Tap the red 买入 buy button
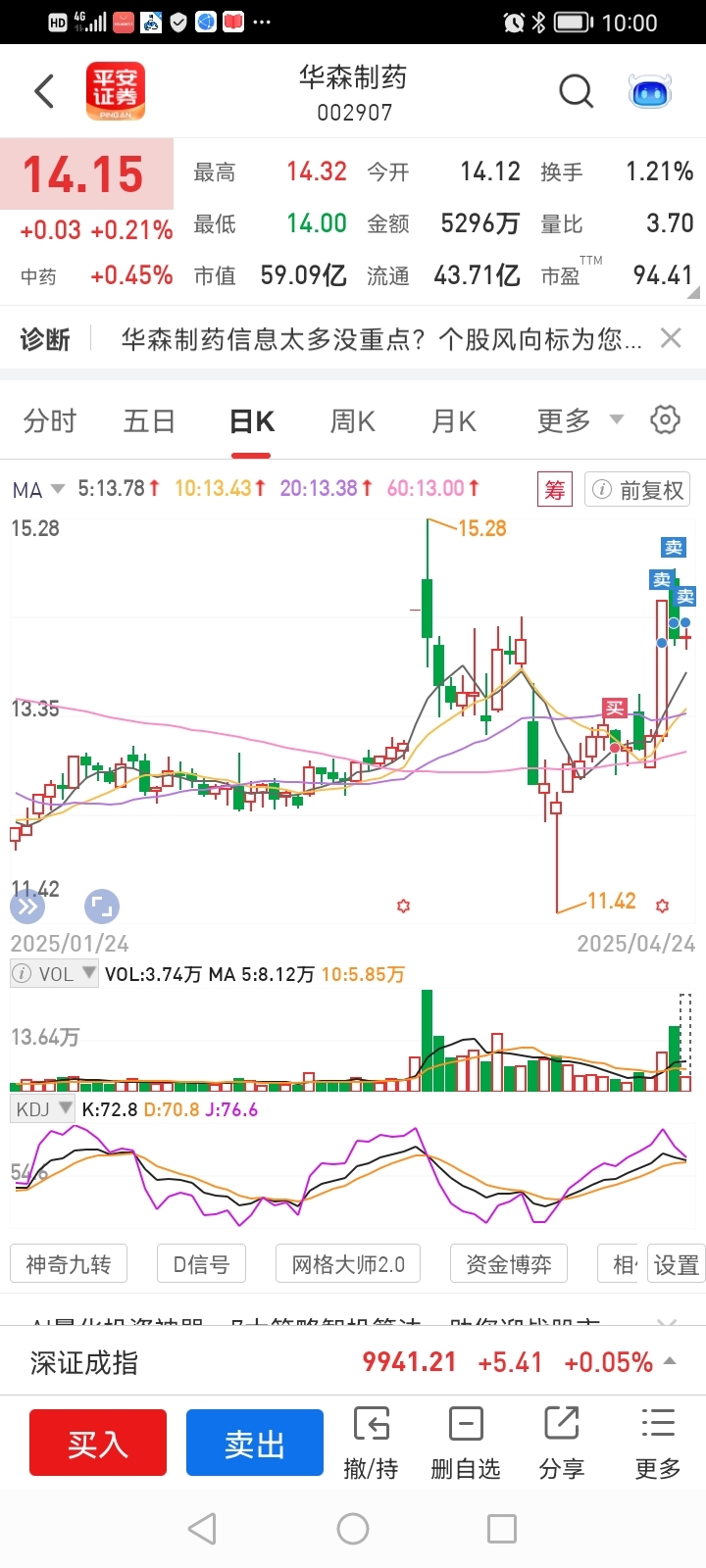 point(98,1443)
